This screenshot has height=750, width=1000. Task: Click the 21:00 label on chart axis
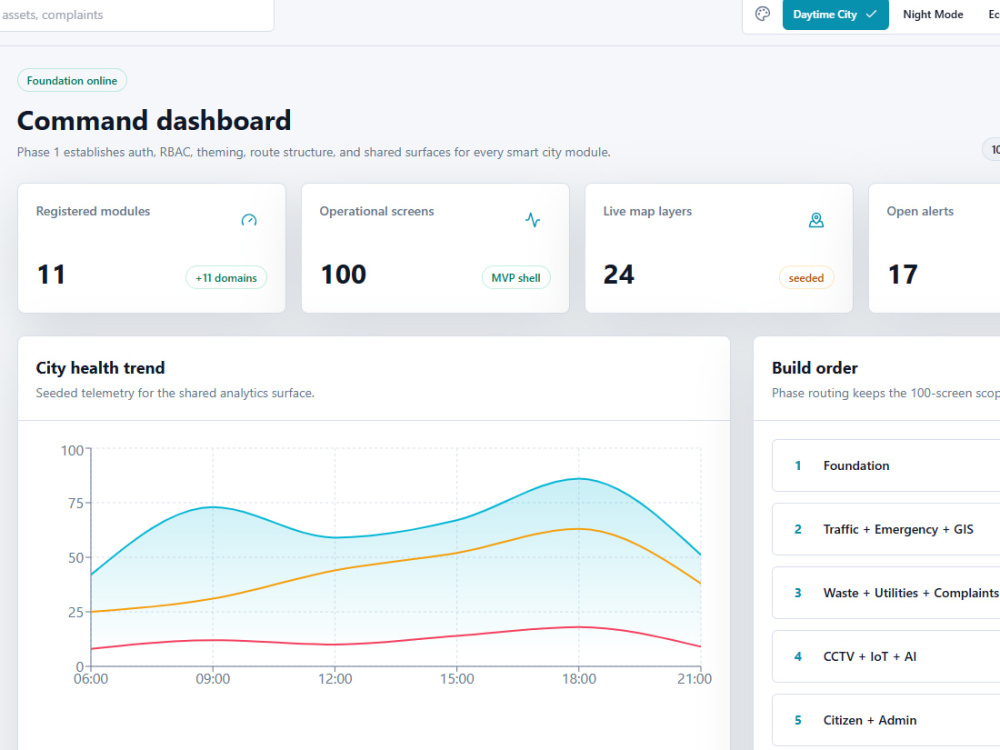[x=694, y=679]
